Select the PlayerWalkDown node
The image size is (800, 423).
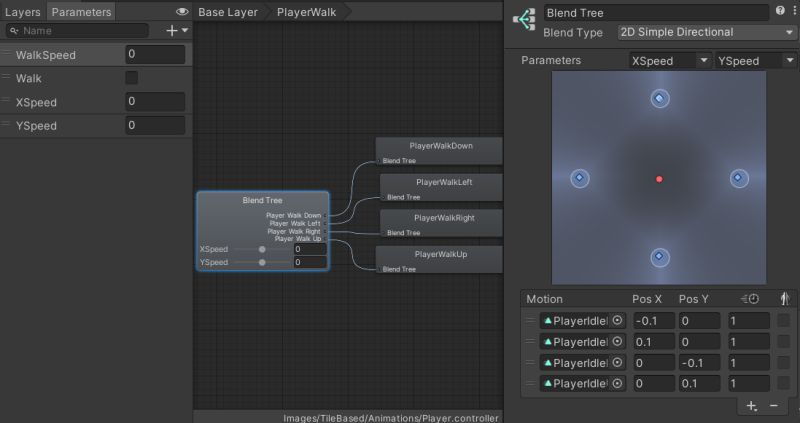(x=439, y=151)
